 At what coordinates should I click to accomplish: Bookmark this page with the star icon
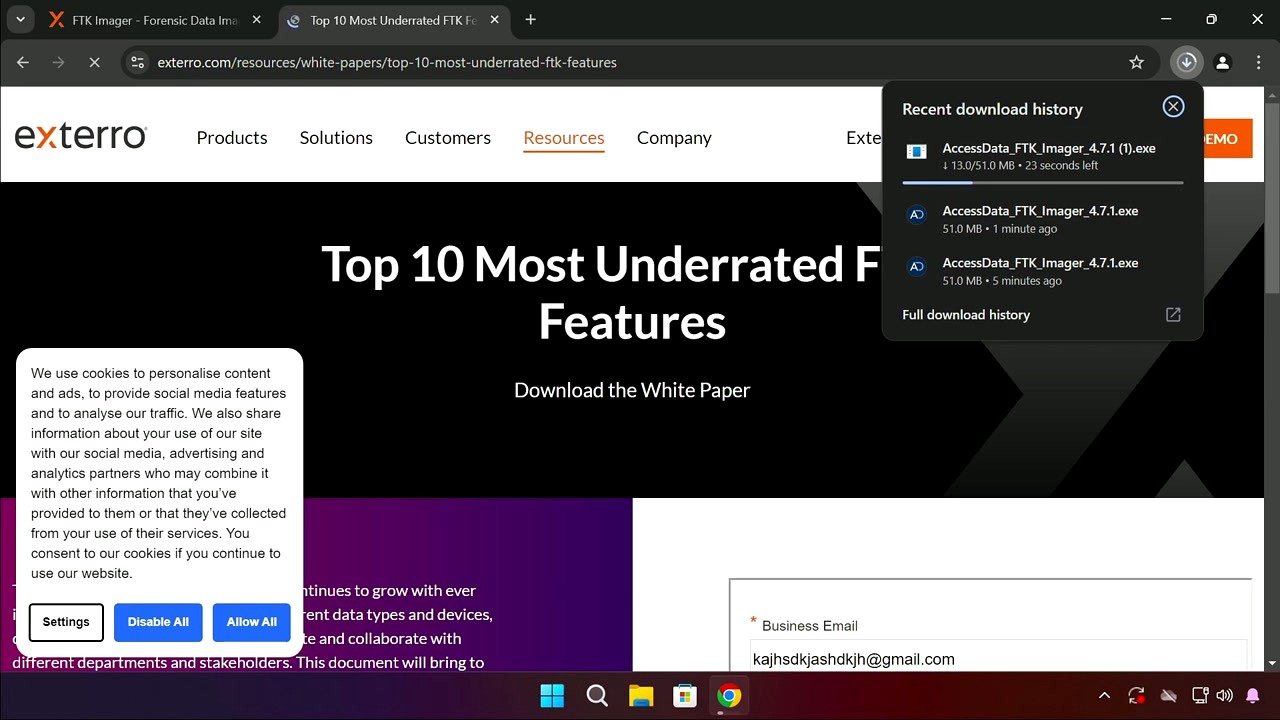coord(1136,62)
